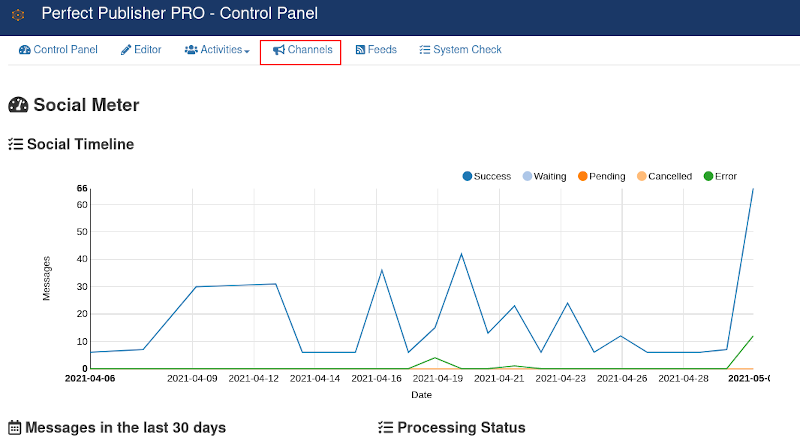Click the Control Panel dashboard icon
Screen dimensions: 800x447
[x=24, y=50]
